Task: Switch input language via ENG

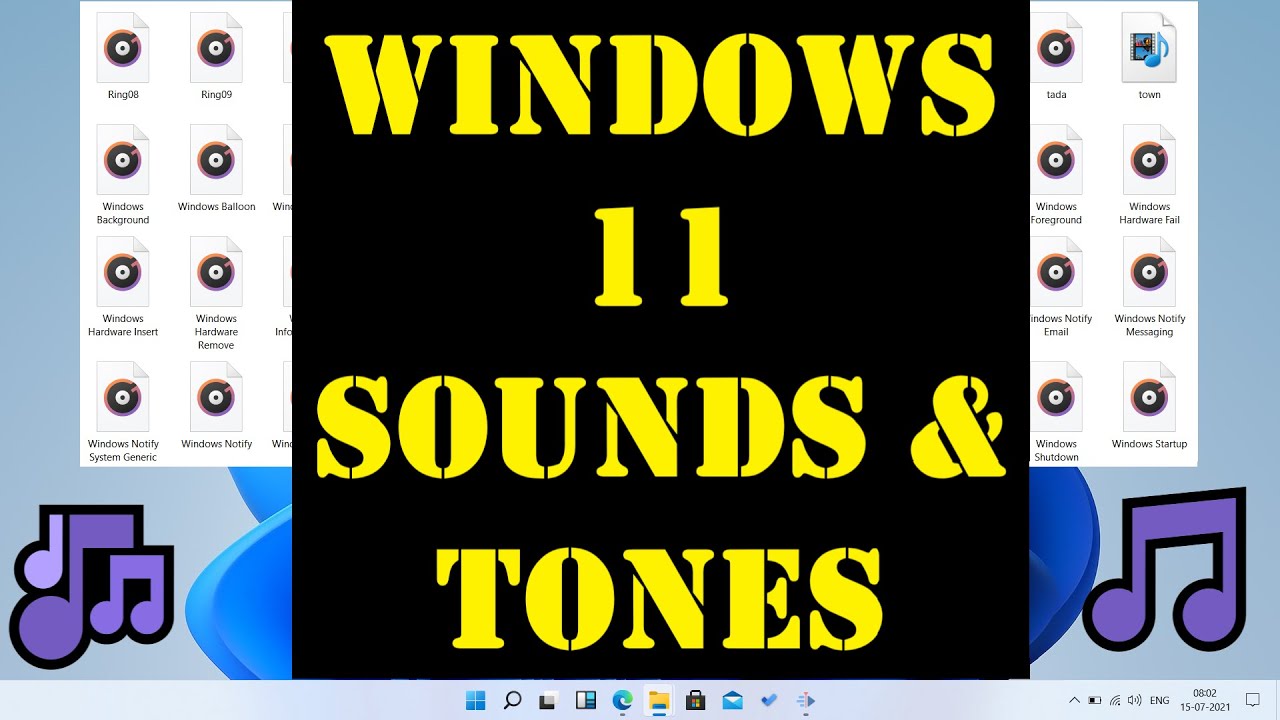Action: point(1160,701)
